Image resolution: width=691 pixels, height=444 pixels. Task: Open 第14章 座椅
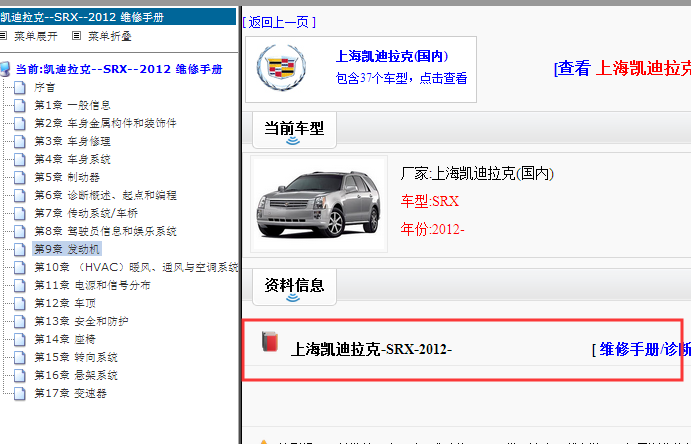pyautogui.click(x=65, y=340)
